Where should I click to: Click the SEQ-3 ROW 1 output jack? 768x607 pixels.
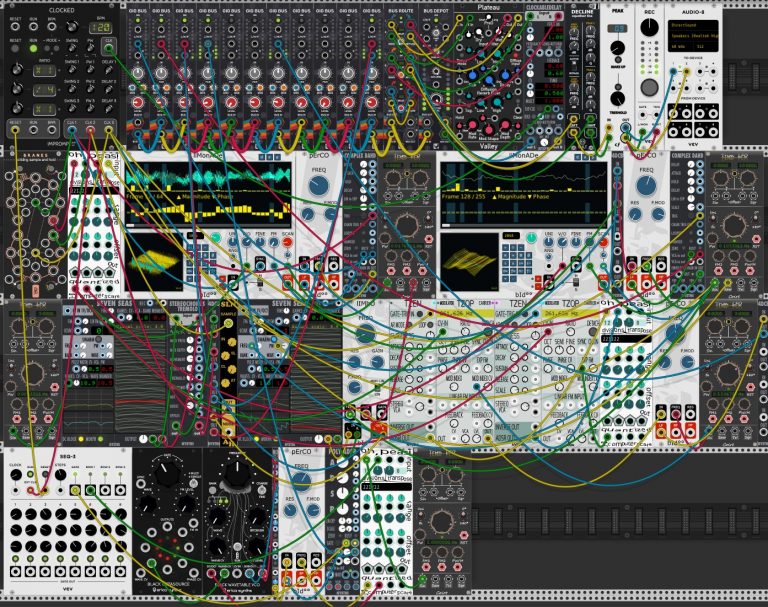[90, 490]
